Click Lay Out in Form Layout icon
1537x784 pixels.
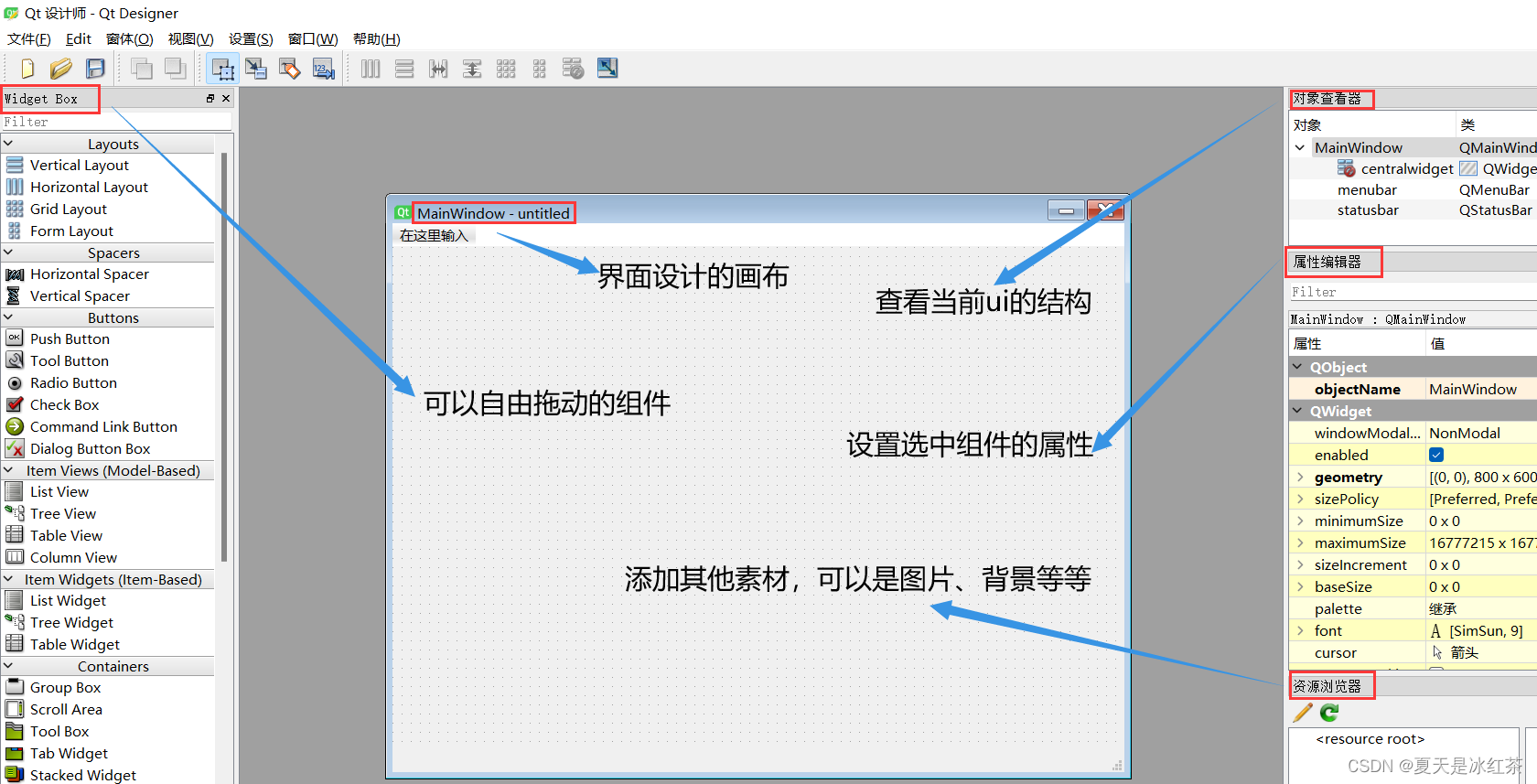tap(540, 69)
